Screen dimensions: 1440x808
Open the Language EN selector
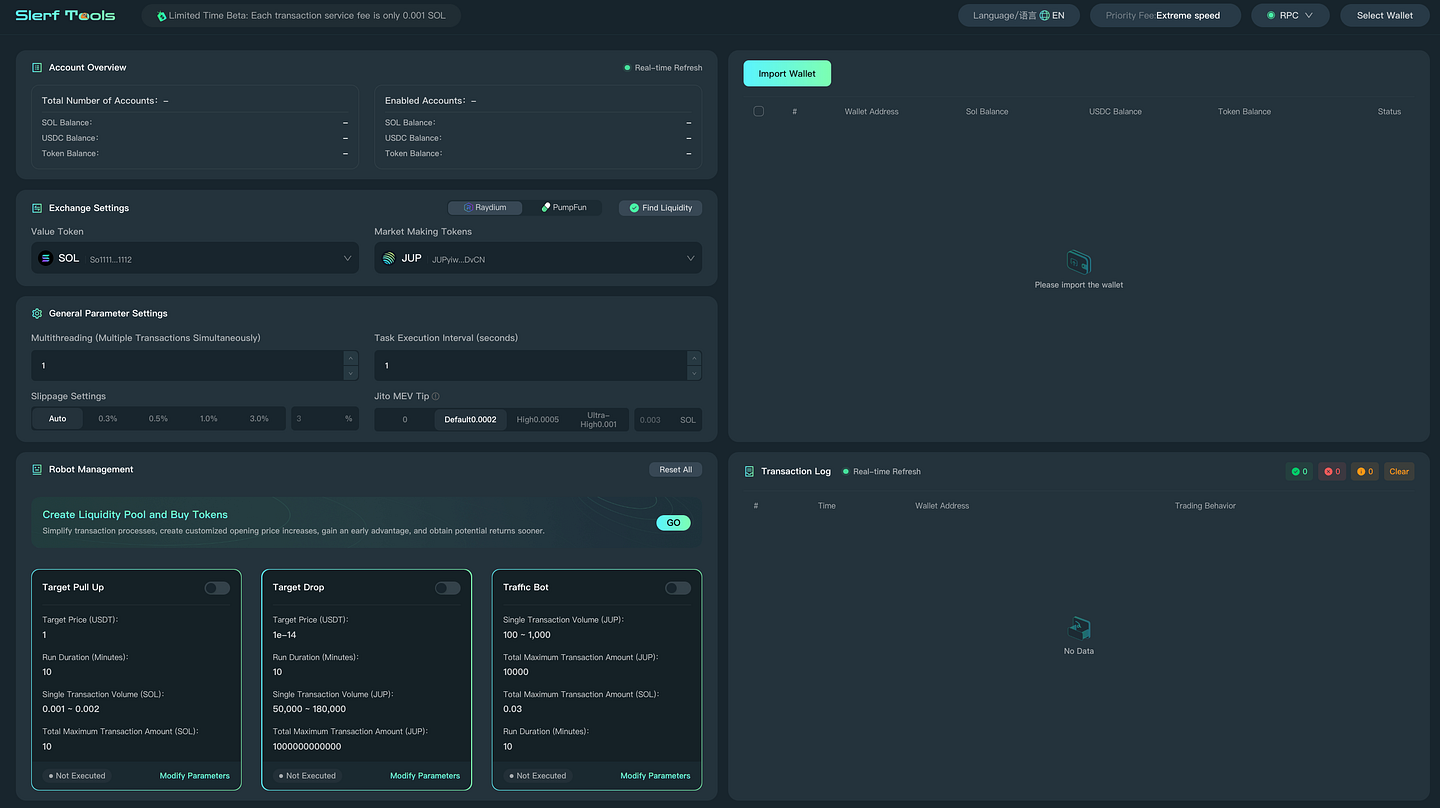(1019, 16)
